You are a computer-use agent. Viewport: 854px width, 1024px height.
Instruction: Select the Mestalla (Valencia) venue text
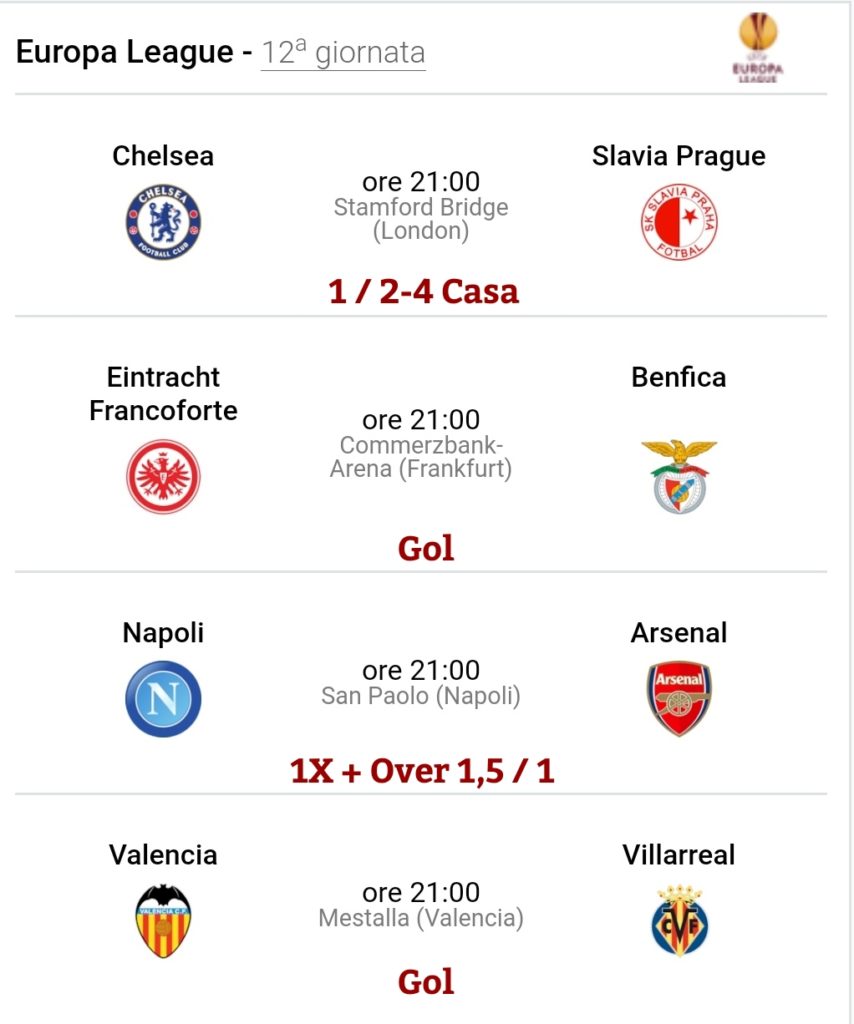421,918
